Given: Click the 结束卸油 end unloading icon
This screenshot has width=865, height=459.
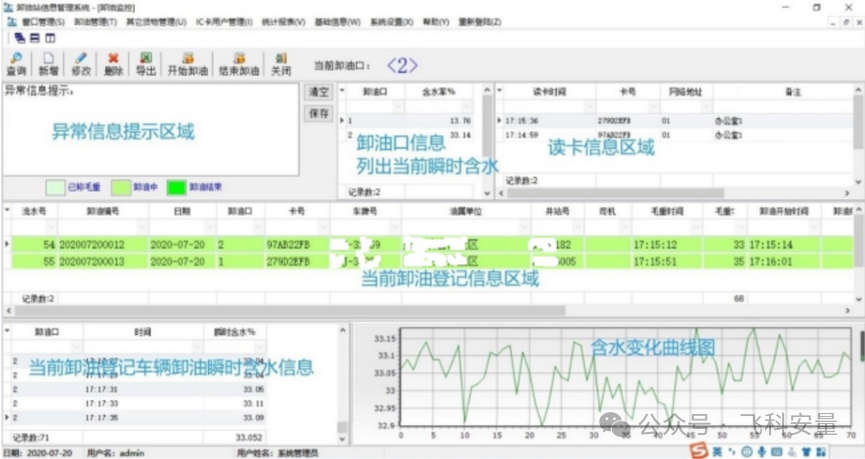Looking at the screenshot, I should pyautogui.click(x=239, y=64).
